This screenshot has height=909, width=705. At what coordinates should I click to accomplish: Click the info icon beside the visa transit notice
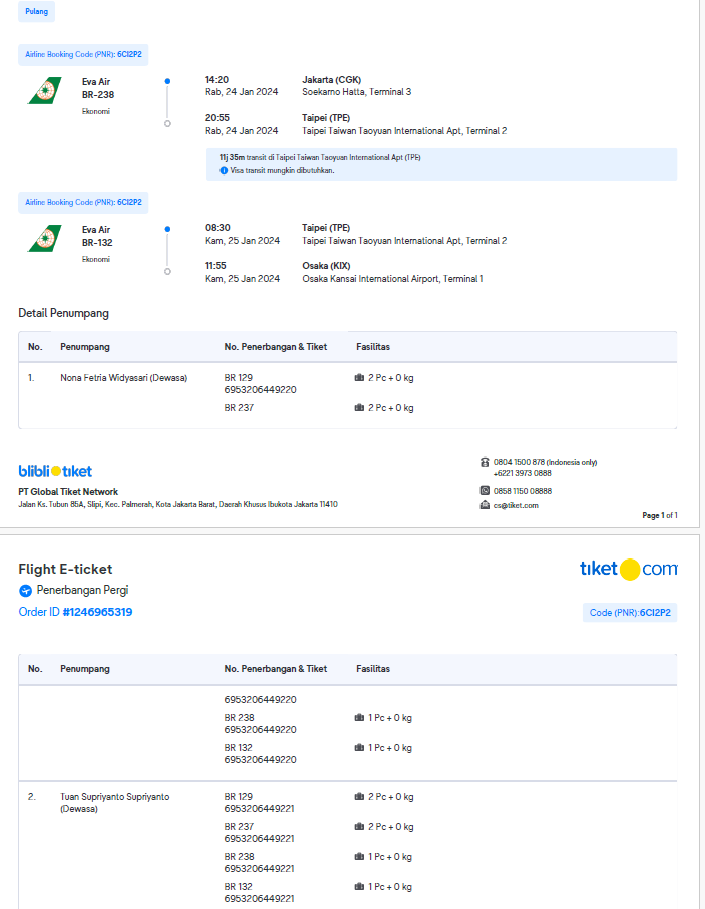(x=224, y=171)
